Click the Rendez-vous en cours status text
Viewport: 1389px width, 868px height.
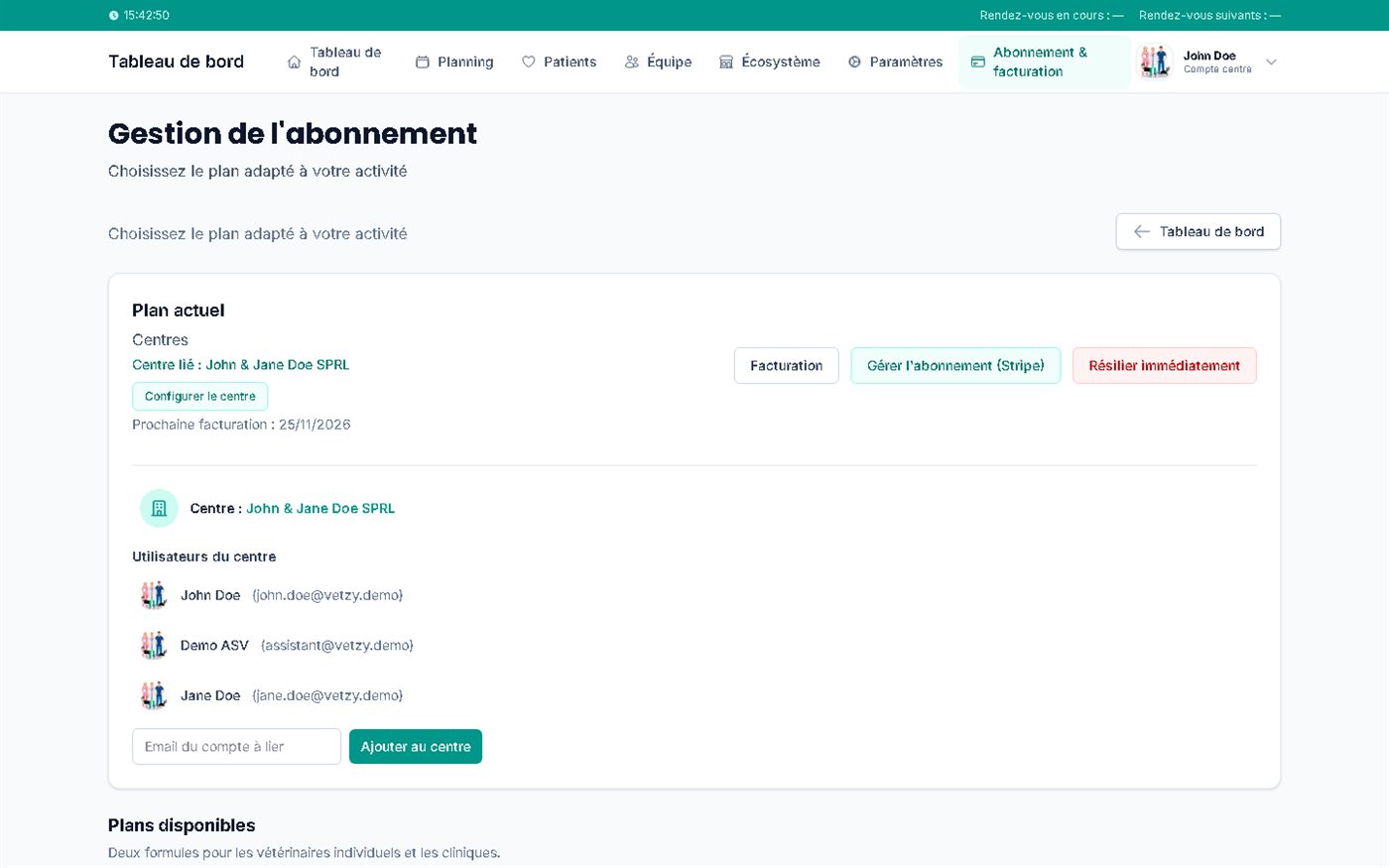tap(1052, 16)
